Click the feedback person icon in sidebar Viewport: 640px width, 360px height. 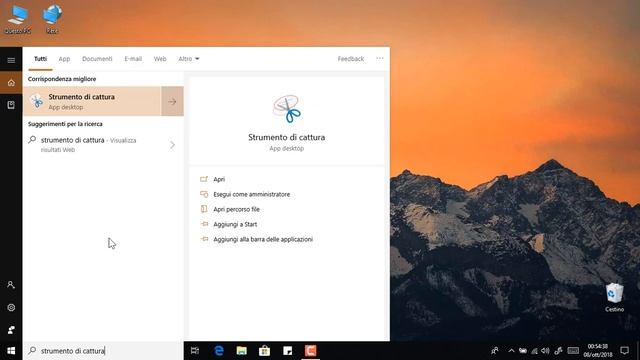coord(11,330)
